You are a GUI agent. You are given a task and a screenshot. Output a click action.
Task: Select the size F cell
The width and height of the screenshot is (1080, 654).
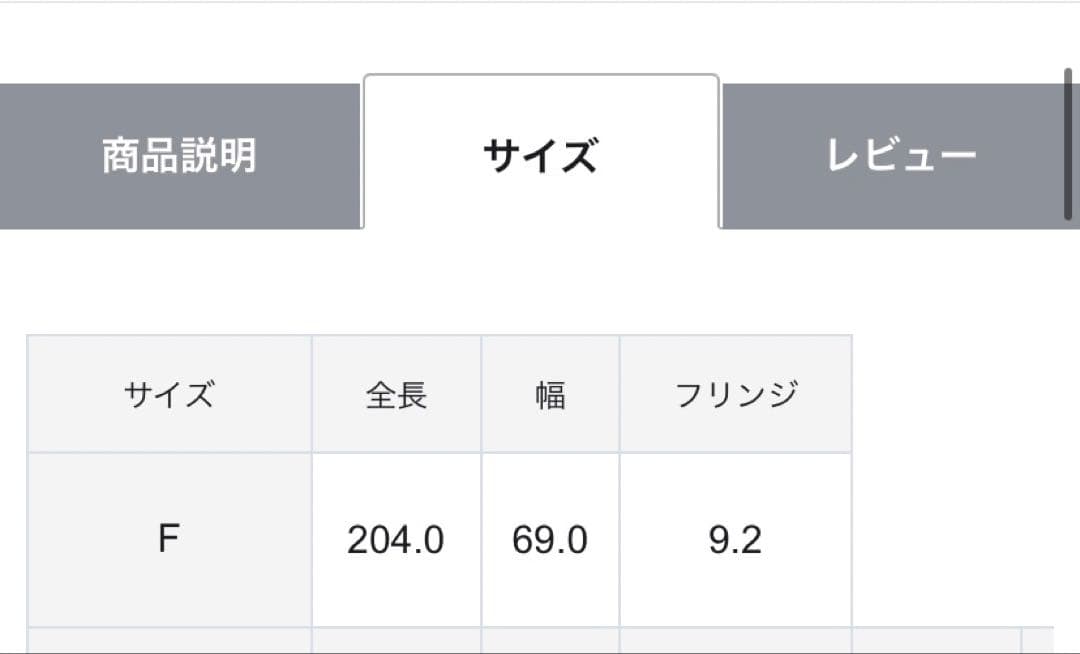click(168, 538)
